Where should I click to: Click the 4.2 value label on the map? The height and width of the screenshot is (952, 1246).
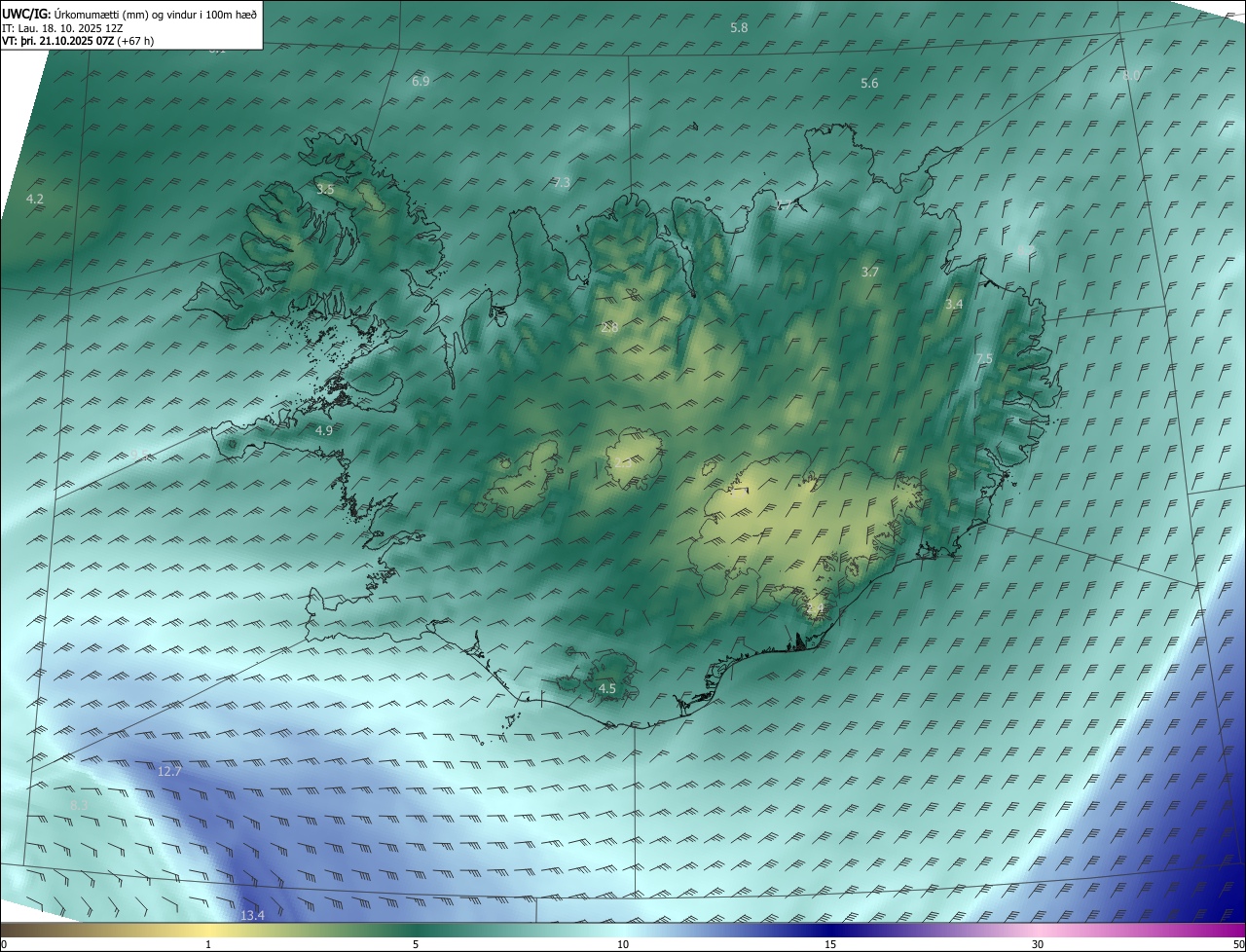34,200
